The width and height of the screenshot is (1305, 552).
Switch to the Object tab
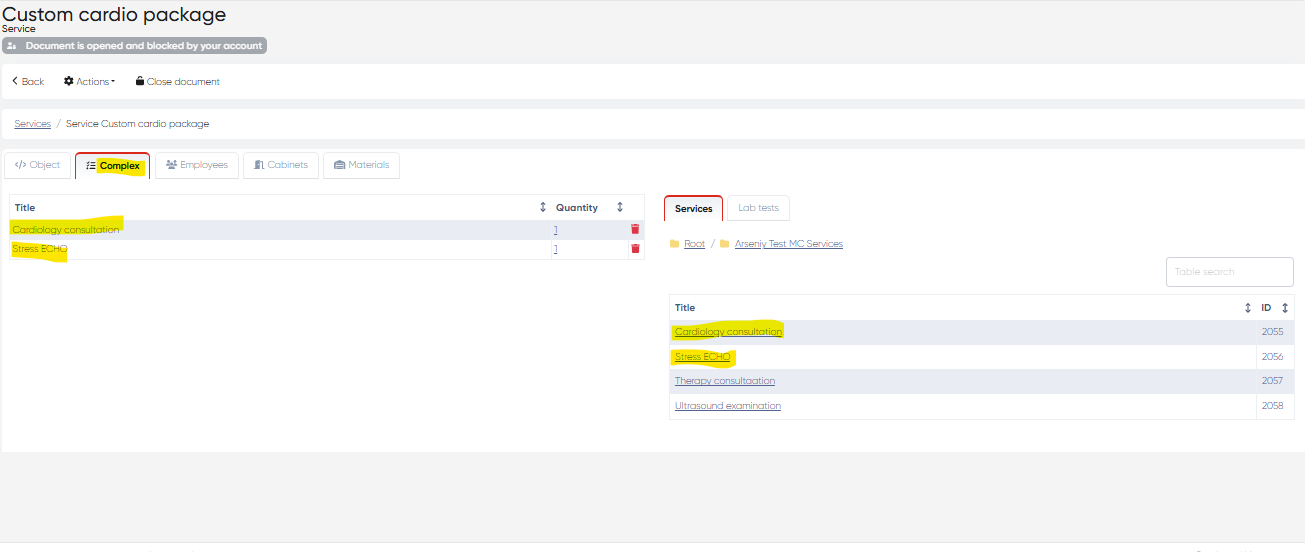click(x=38, y=165)
